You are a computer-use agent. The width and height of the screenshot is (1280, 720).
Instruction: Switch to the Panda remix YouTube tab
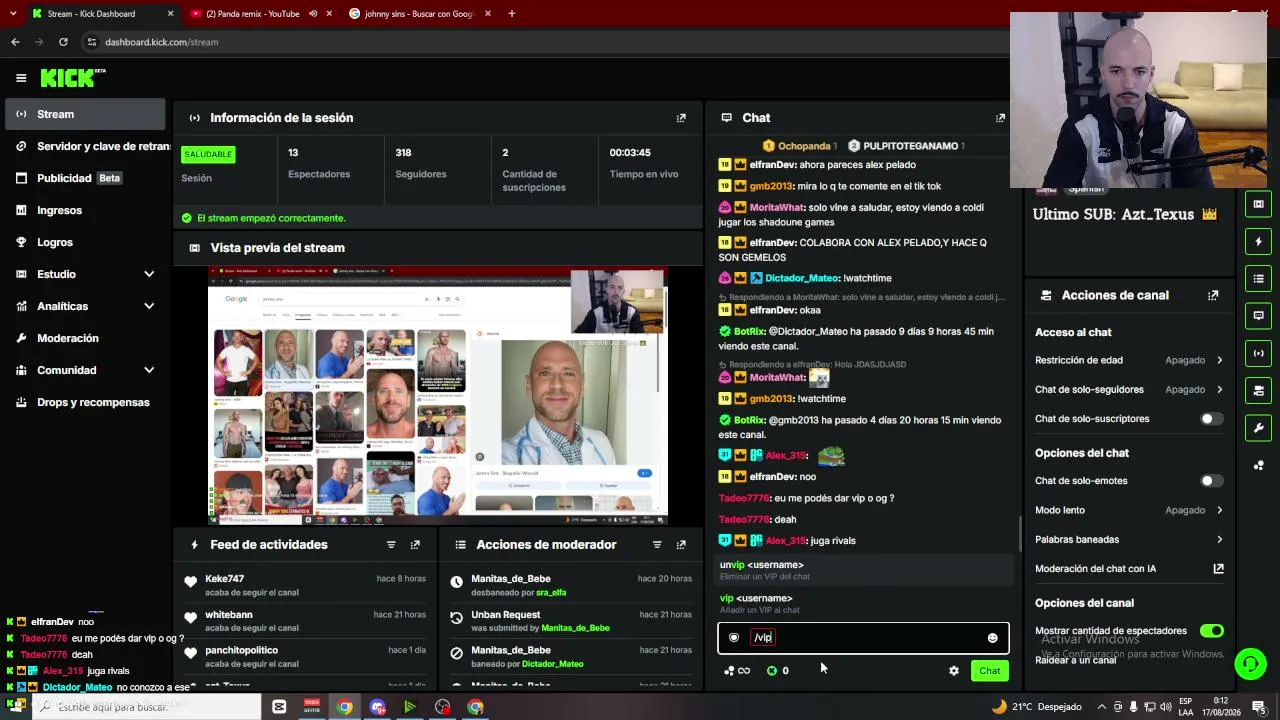tap(260, 14)
